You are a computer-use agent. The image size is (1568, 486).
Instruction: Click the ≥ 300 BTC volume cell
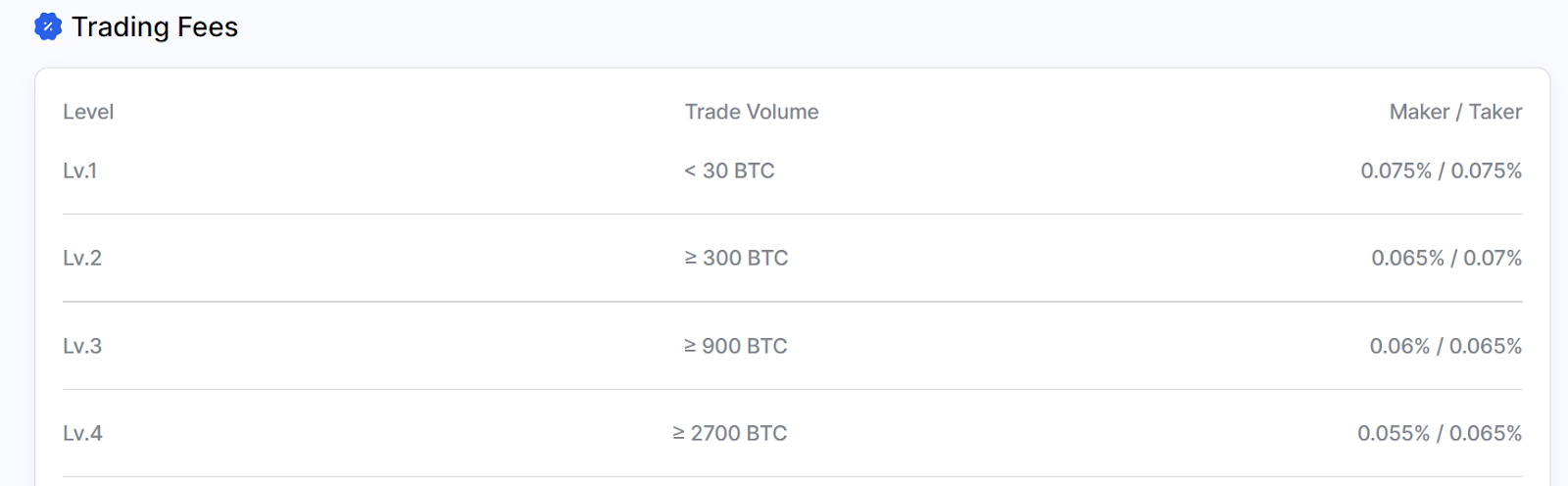(736, 258)
